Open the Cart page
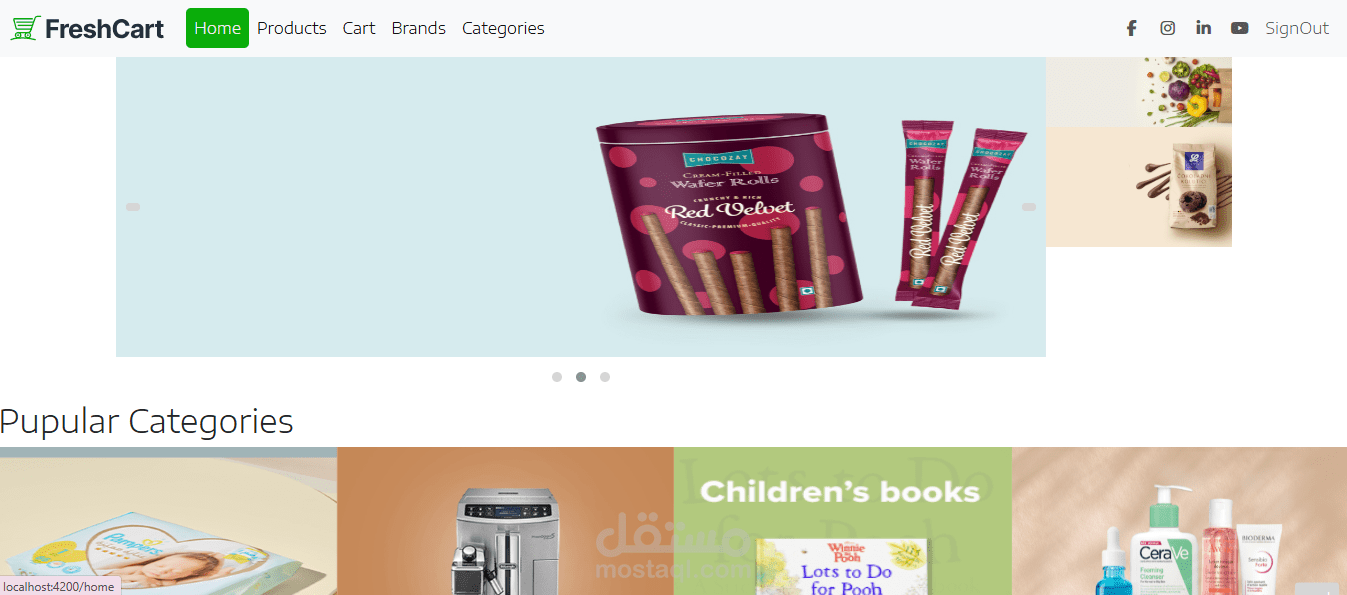The image size is (1347, 595). tap(359, 28)
